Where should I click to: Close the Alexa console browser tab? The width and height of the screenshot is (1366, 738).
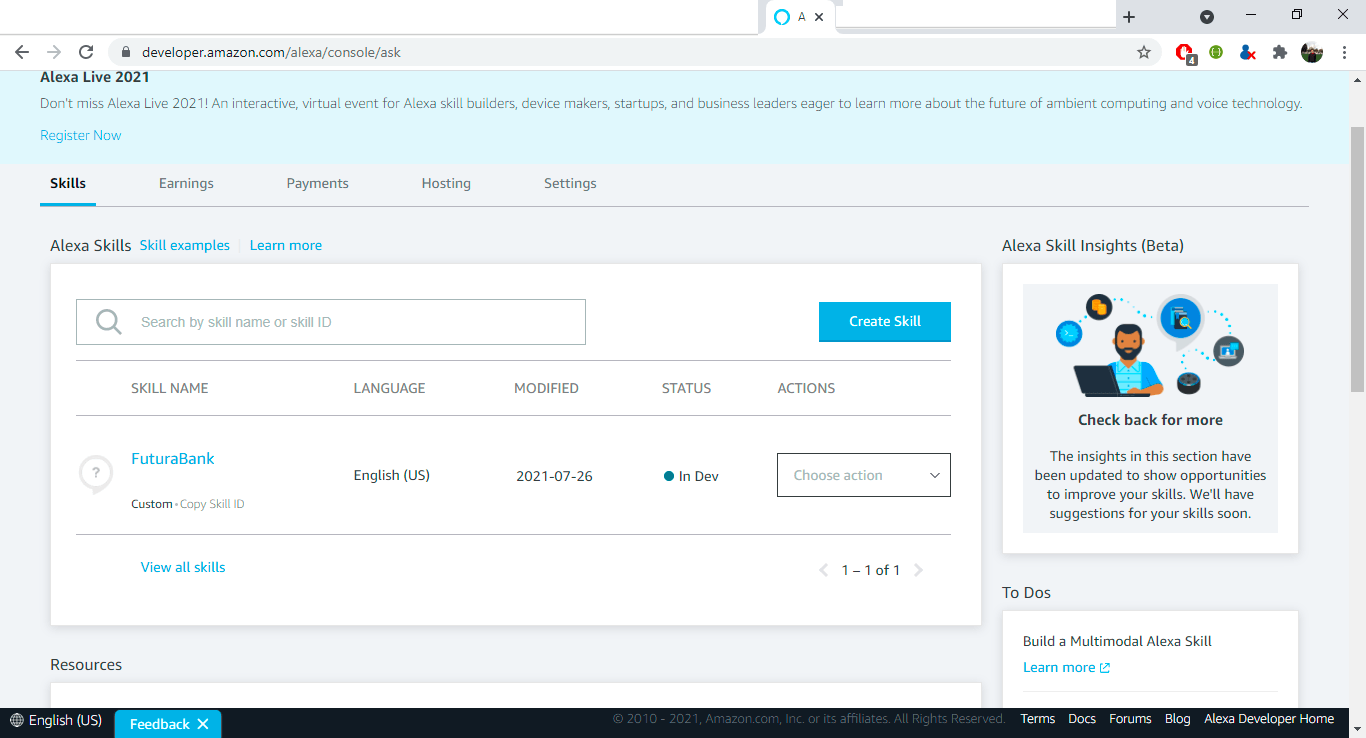[819, 17]
